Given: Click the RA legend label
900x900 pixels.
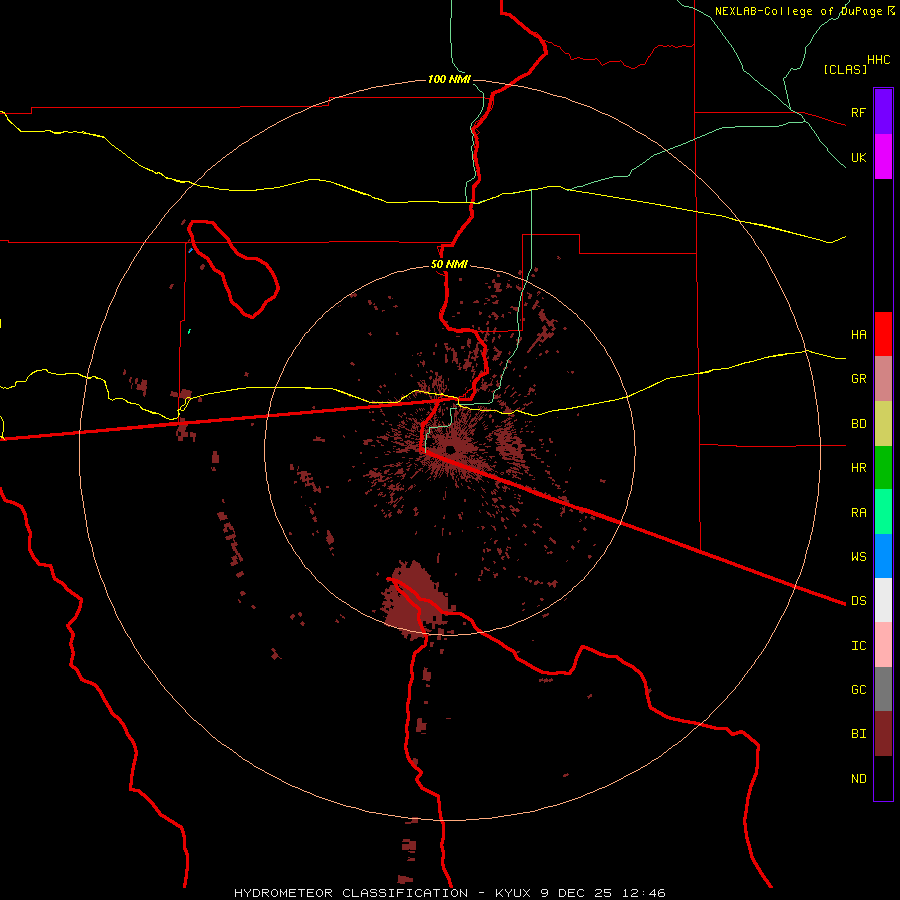Looking at the screenshot, I should [x=858, y=513].
